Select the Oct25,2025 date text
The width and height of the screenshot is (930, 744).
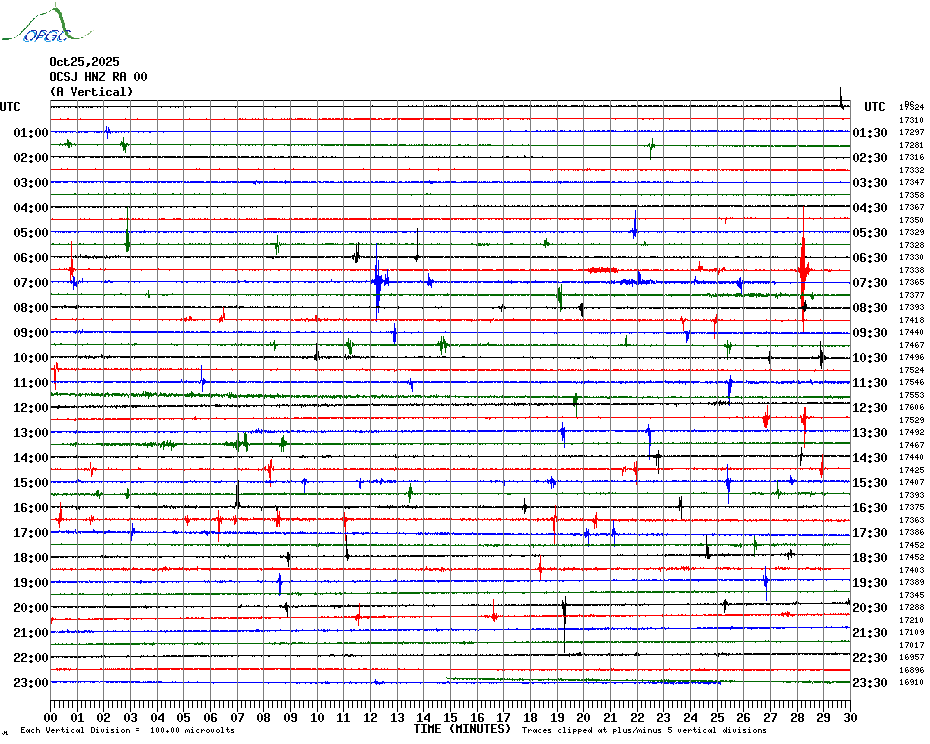tap(84, 61)
